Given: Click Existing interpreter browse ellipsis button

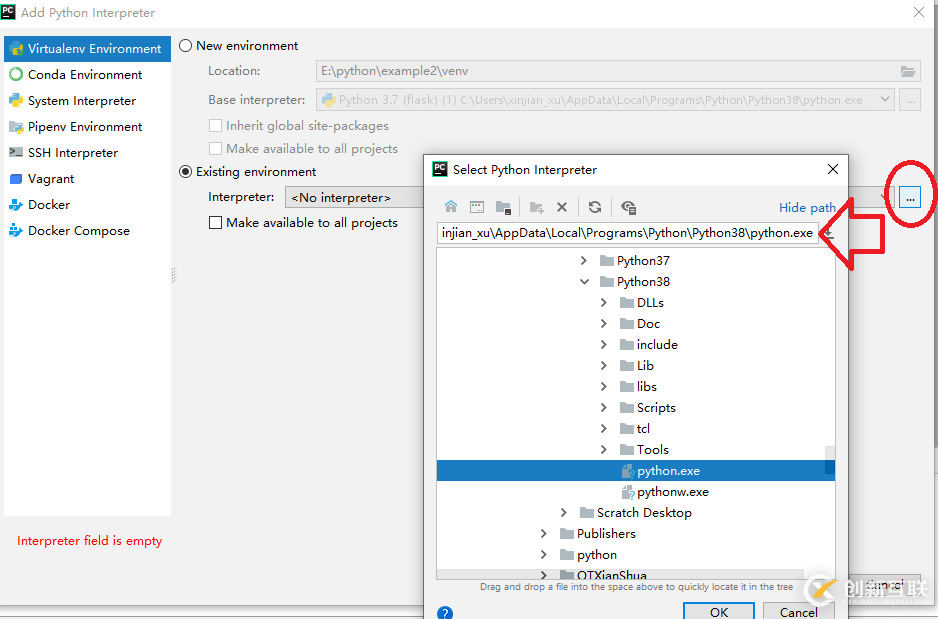Looking at the screenshot, I should [910, 197].
